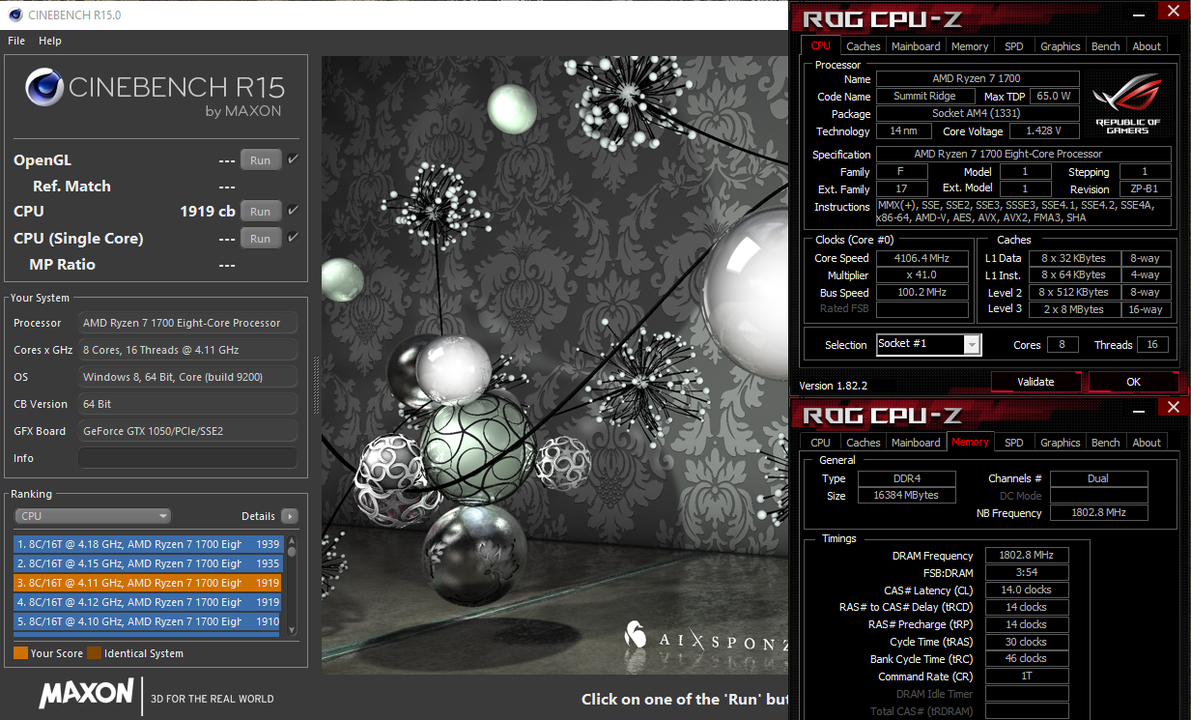
Task: Open About tab in upper CPU-Z
Action: tap(1146, 46)
